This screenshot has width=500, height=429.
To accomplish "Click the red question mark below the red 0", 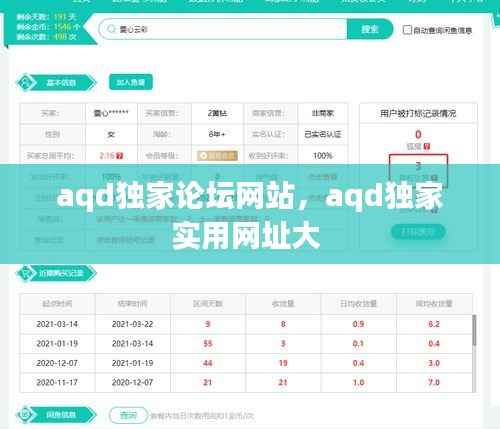I will [x=427, y=146].
